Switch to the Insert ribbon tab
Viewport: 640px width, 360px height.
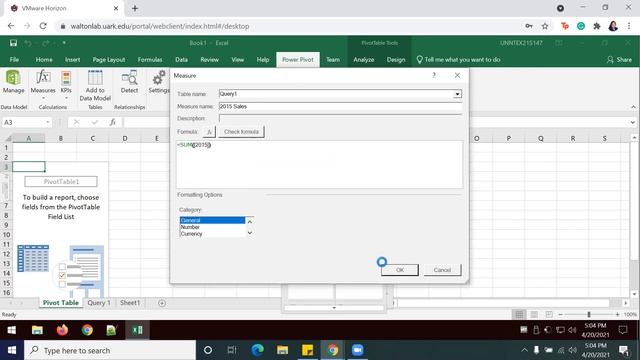coord(72,60)
